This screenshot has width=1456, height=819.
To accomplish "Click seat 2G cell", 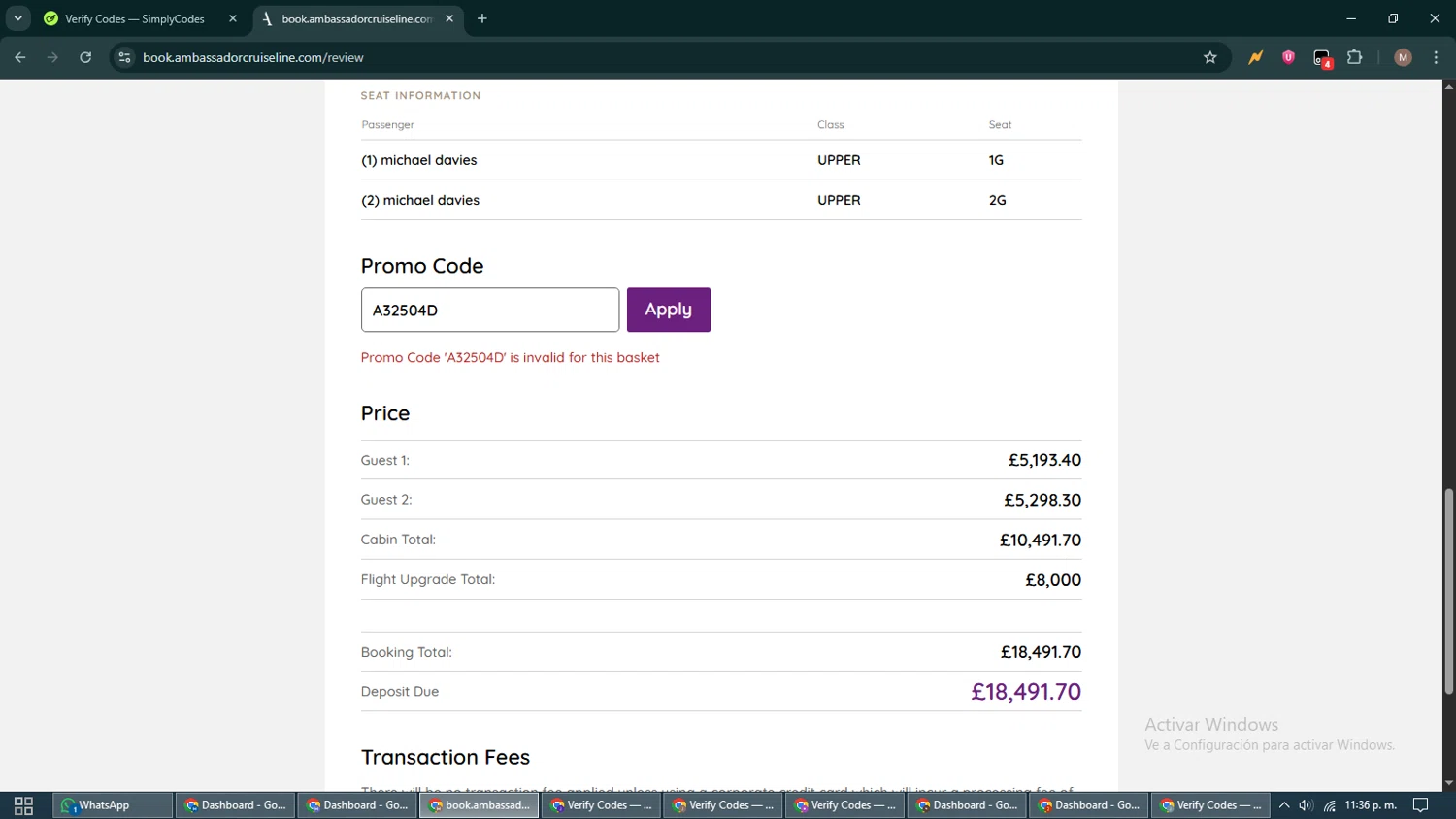I will click(998, 200).
